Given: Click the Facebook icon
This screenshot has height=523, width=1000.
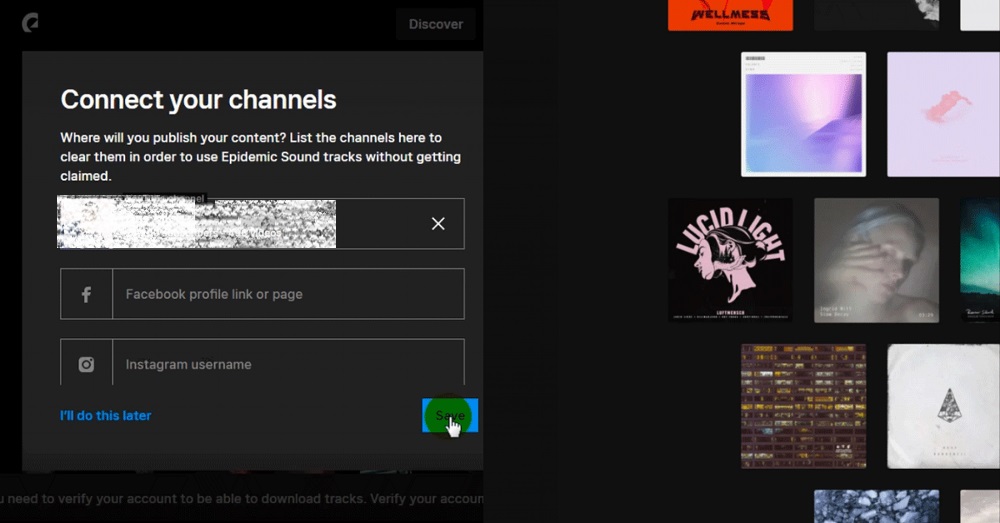Looking at the screenshot, I should click(x=87, y=294).
